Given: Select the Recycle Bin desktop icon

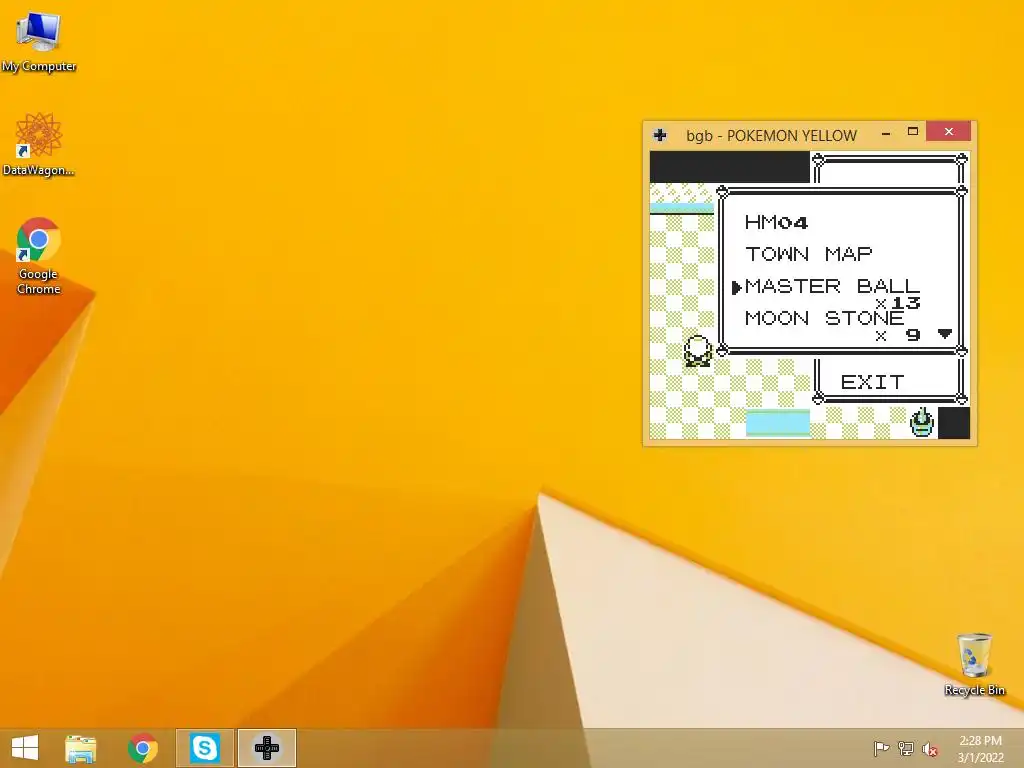Looking at the screenshot, I should [974, 664].
